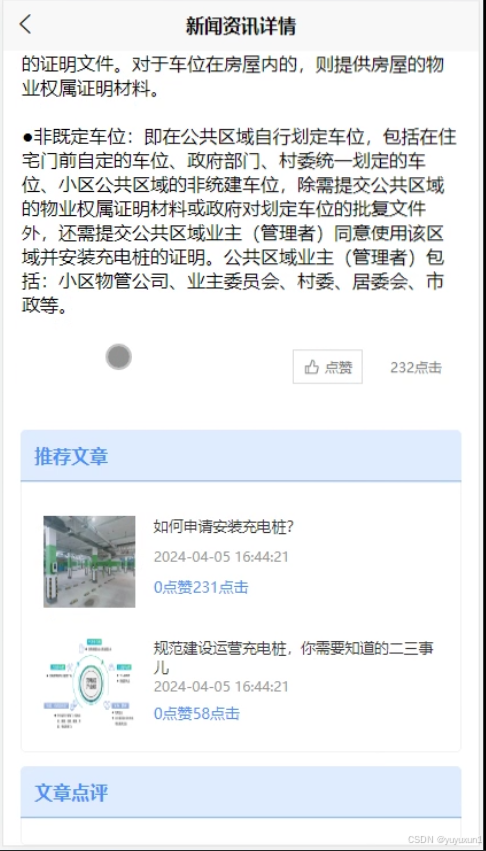Select the 232点击 view count
Image resolution: width=486 pixels, height=851 pixels.
[415, 367]
